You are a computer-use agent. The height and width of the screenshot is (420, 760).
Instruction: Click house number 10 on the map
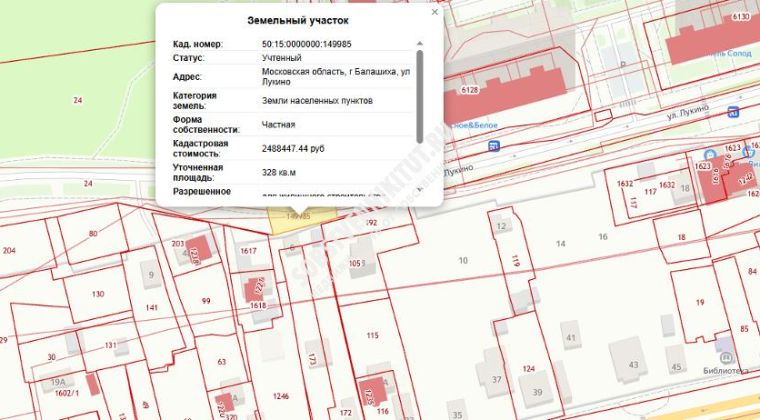[x=463, y=261]
